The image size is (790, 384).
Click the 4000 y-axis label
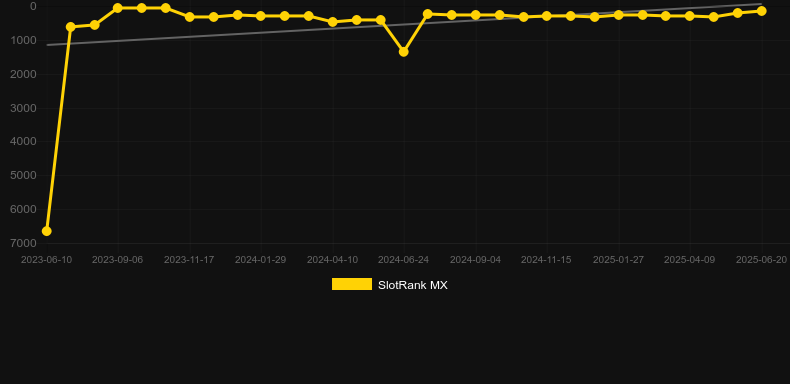pos(23,141)
